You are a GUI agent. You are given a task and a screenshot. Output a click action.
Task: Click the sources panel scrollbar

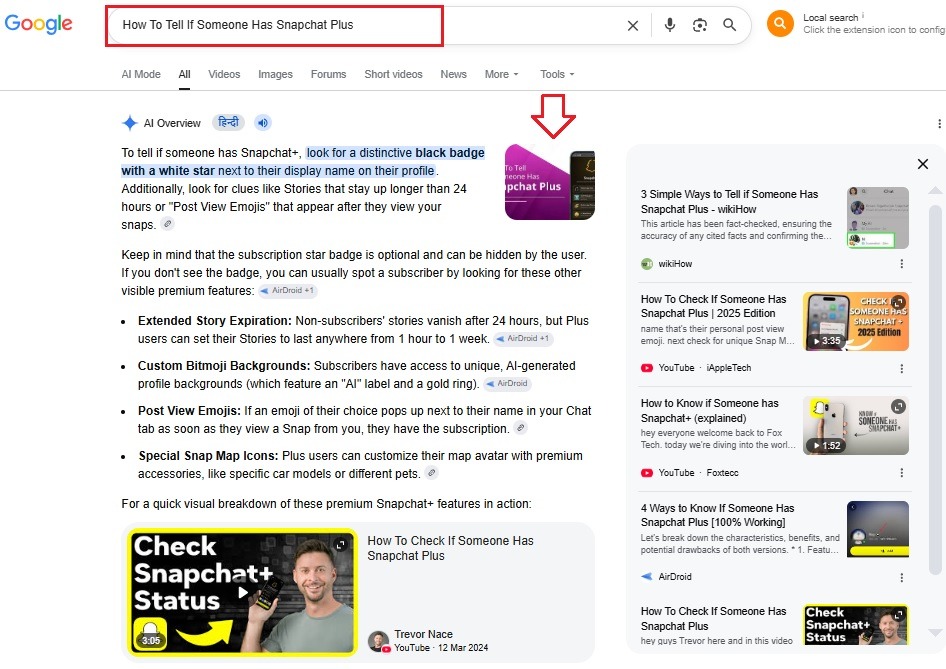[935, 390]
